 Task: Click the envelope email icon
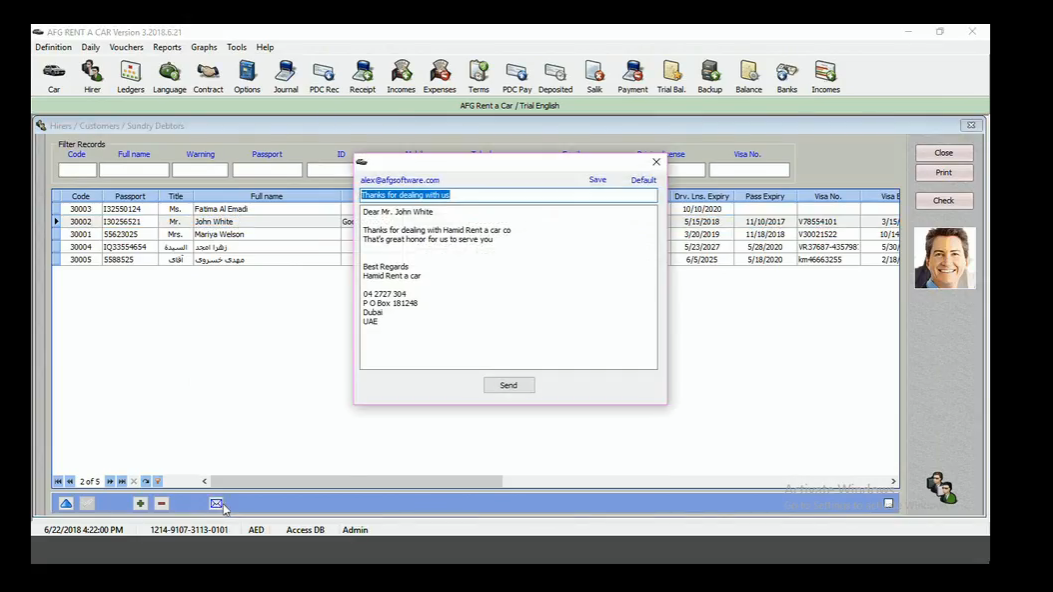[216, 503]
